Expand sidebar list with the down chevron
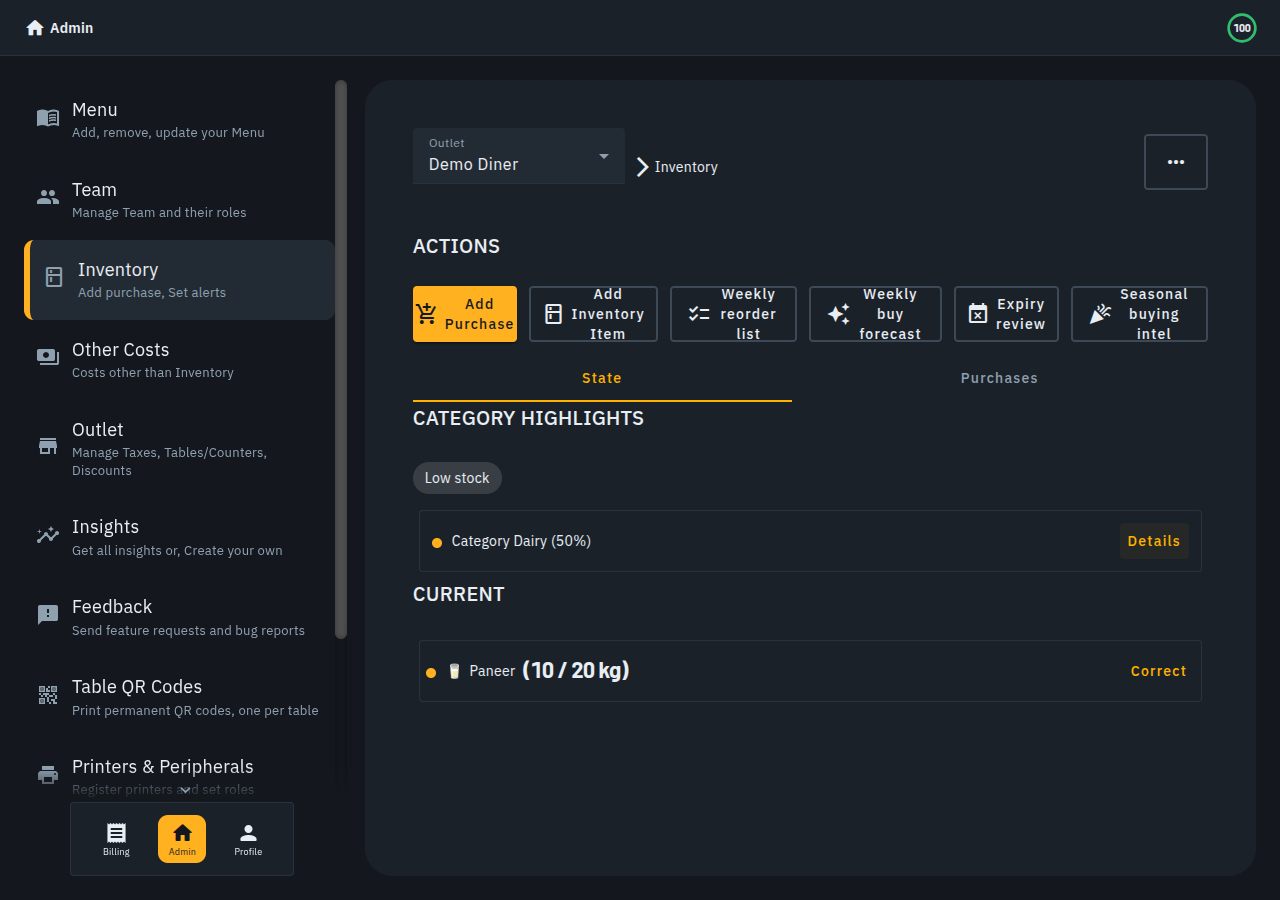Viewport: 1280px width, 900px height. pyautogui.click(x=185, y=790)
